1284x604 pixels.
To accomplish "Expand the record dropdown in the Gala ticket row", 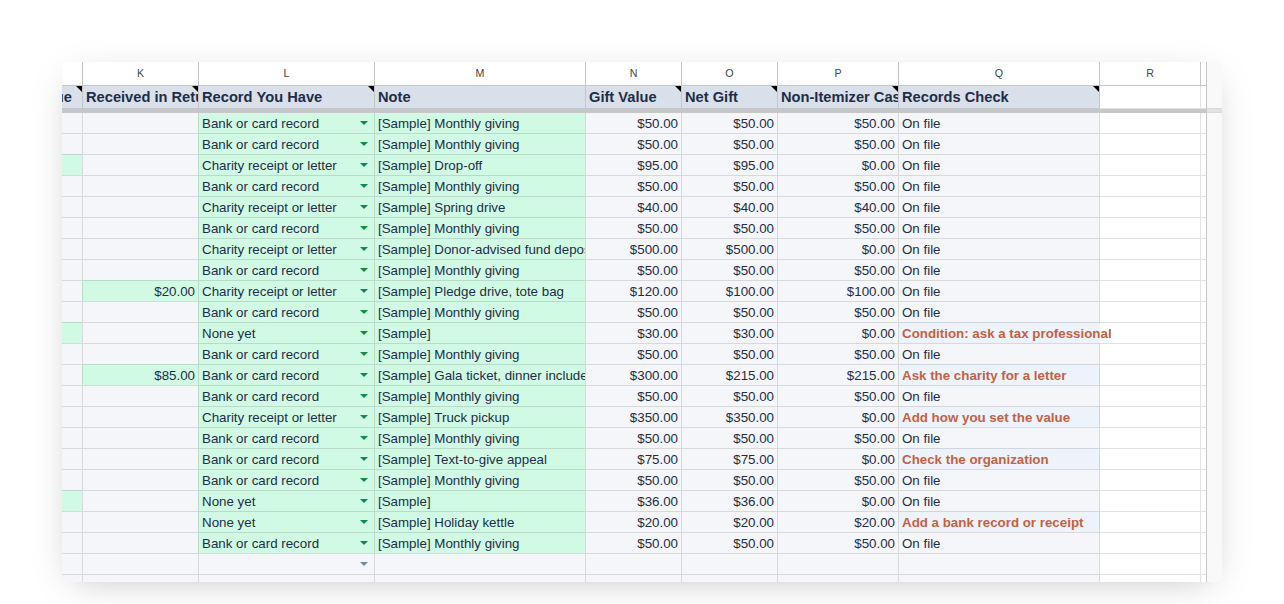I will pyautogui.click(x=364, y=376).
